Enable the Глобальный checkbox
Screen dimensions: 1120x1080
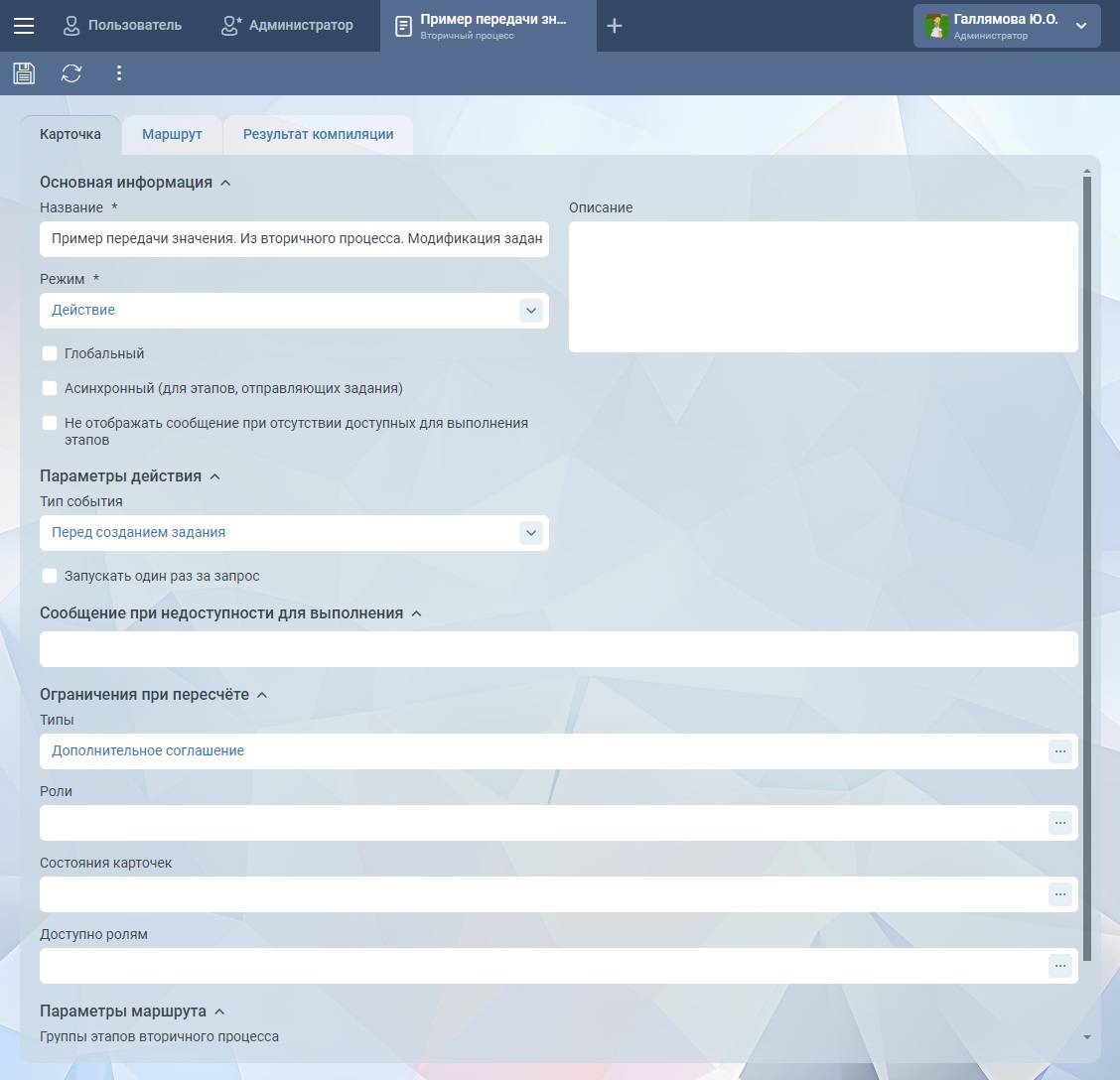tap(50, 353)
